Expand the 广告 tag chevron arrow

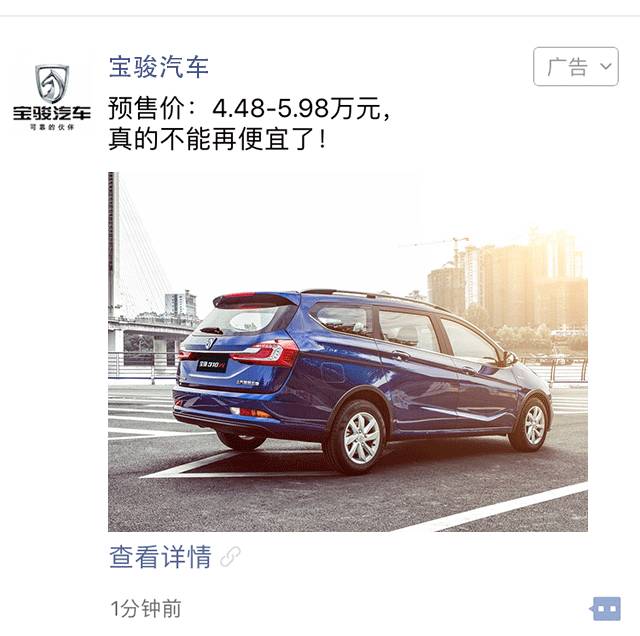point(606,66)
